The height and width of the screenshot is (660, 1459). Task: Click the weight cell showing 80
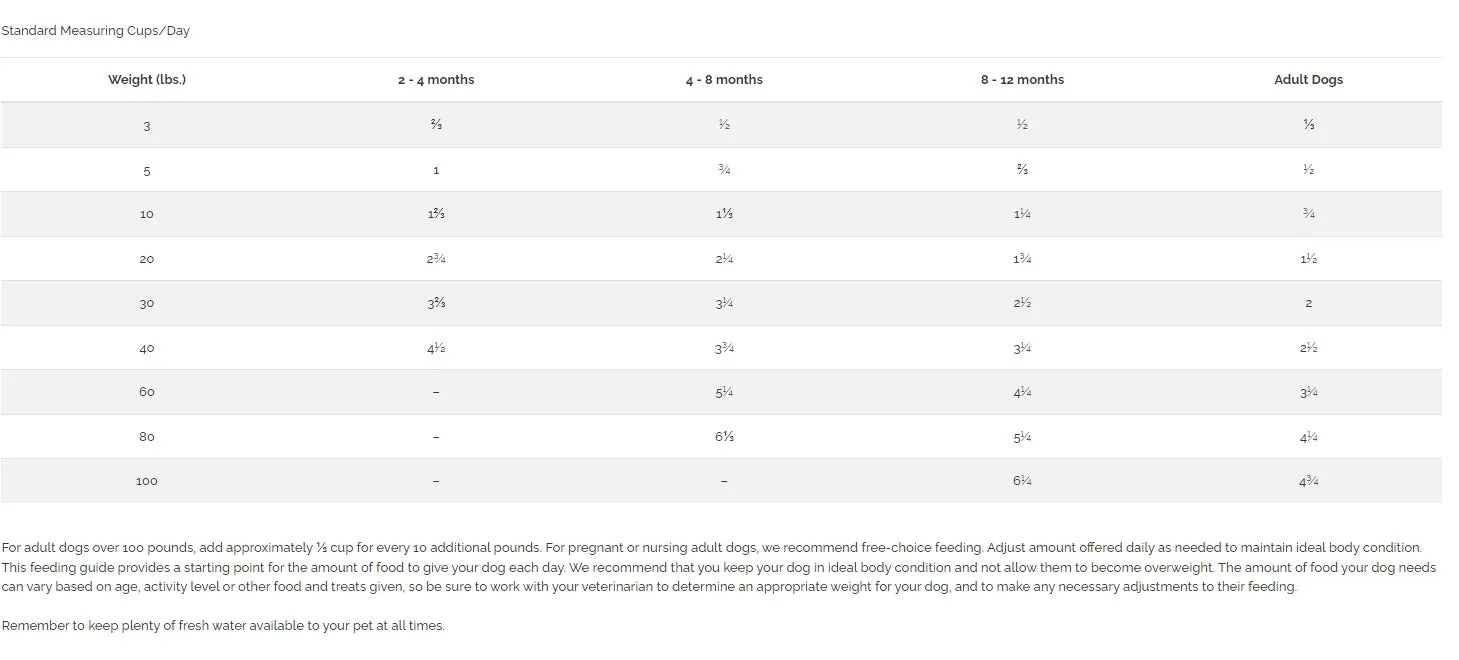pyautogui.click(x=147, y=437)
